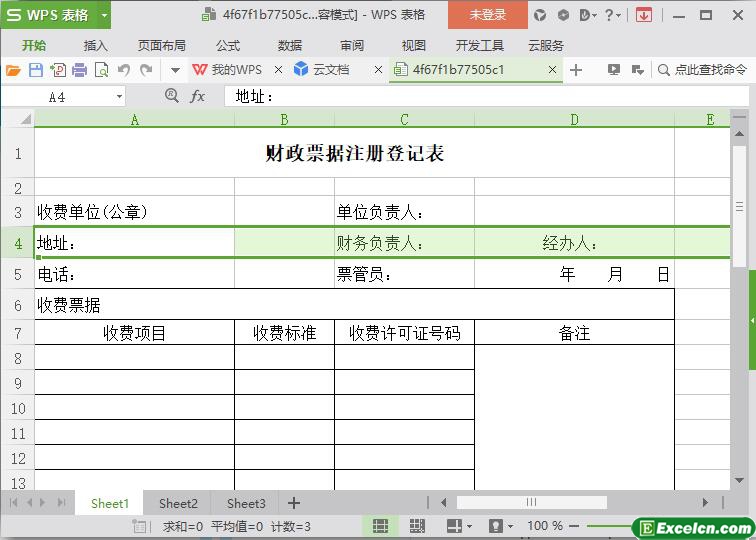Click the fx insert function icon
This screenshot has height=540, width=756.
click(x=198, y=96)
